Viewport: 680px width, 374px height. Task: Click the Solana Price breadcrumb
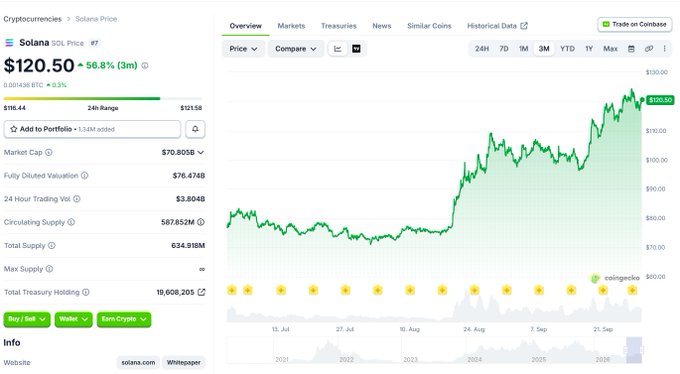(x=96, y=19)
